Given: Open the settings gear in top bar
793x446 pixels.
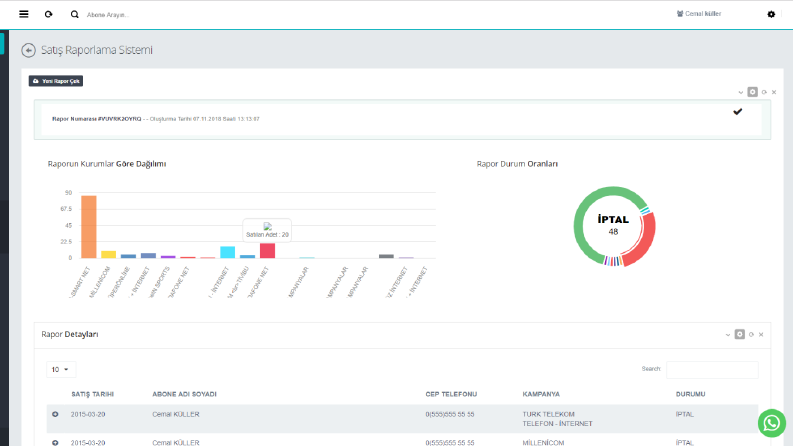Looking at the screenshot, I should coord(771,14).
